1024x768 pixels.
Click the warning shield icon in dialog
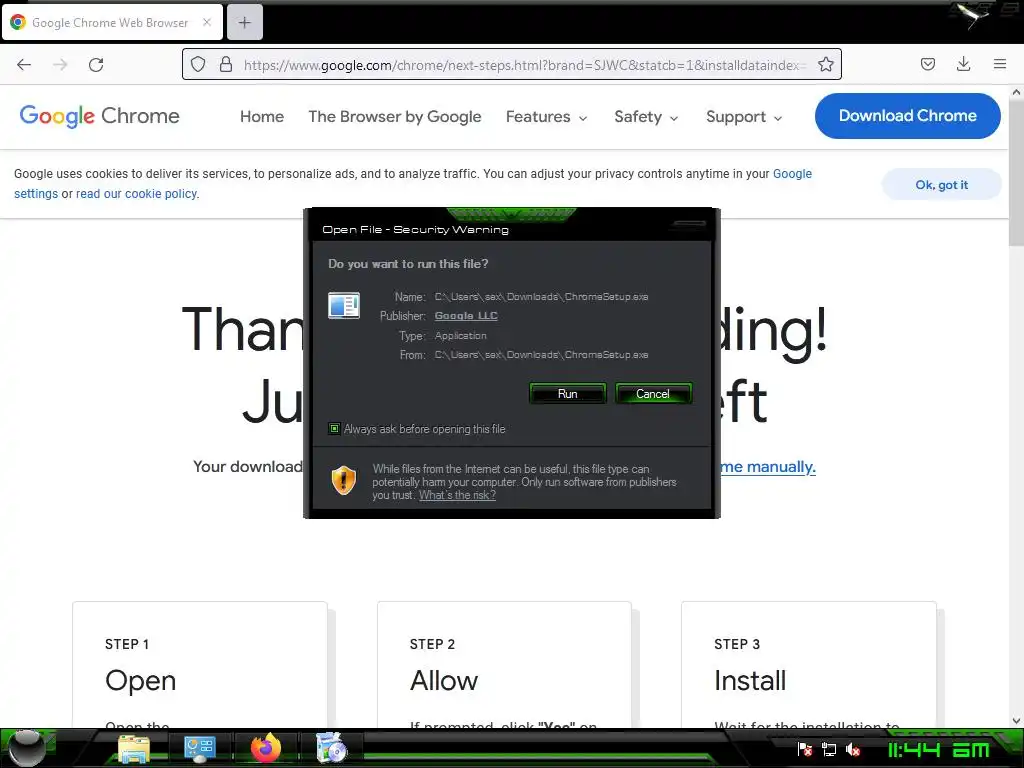(x=344, y=481)
